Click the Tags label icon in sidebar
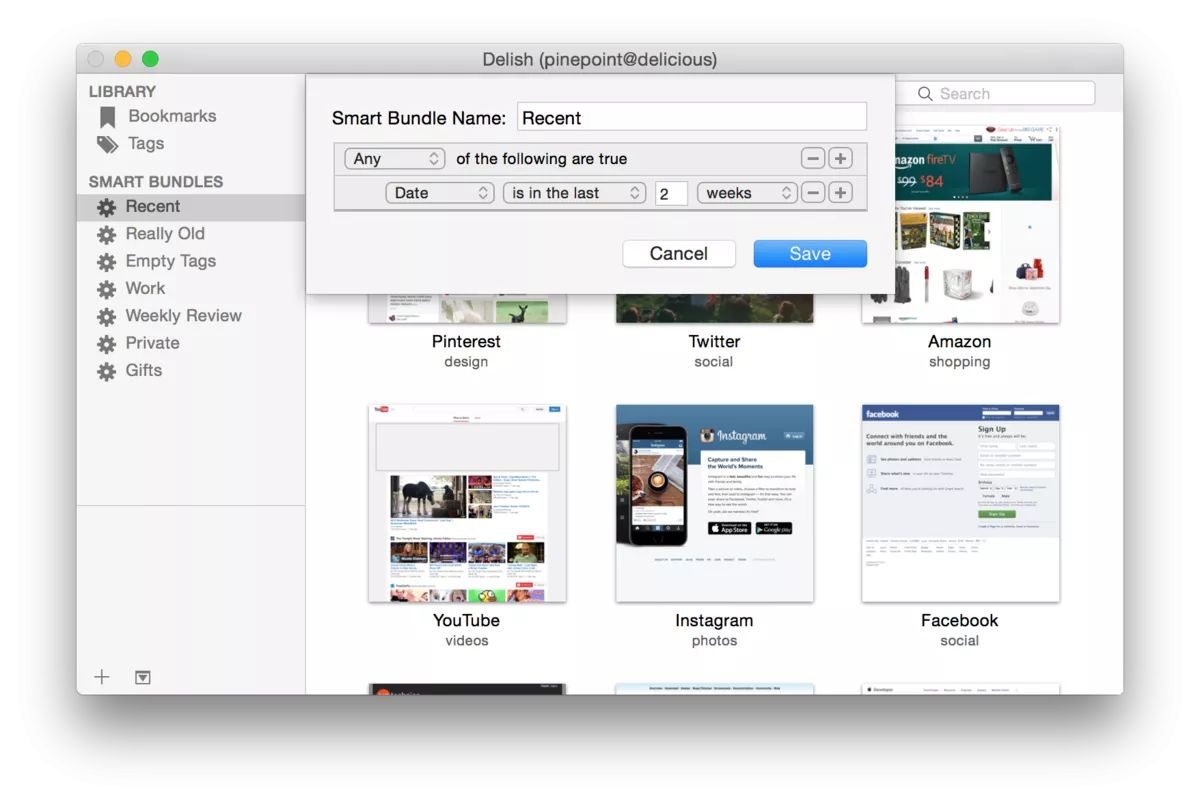This screenshot has width=1200, height=804. (x=107, y=145)
